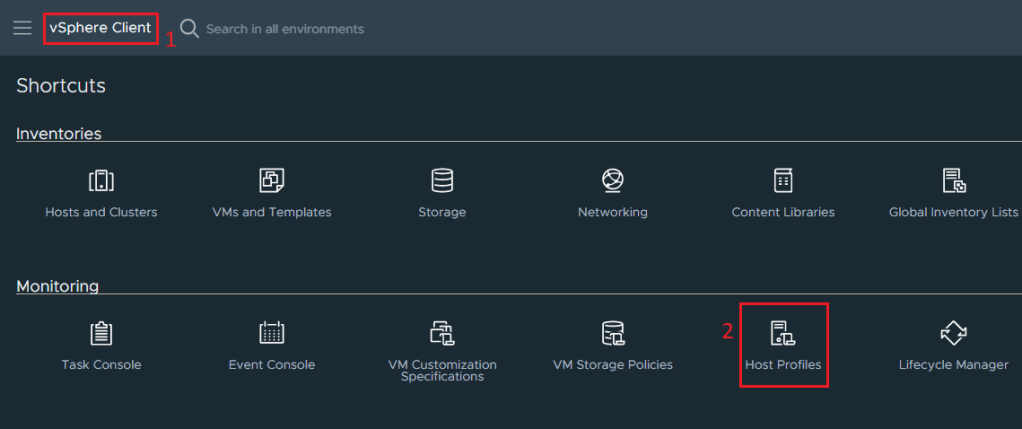
Task: Open the hamburger navigation menu
Action: click(22, 28)
